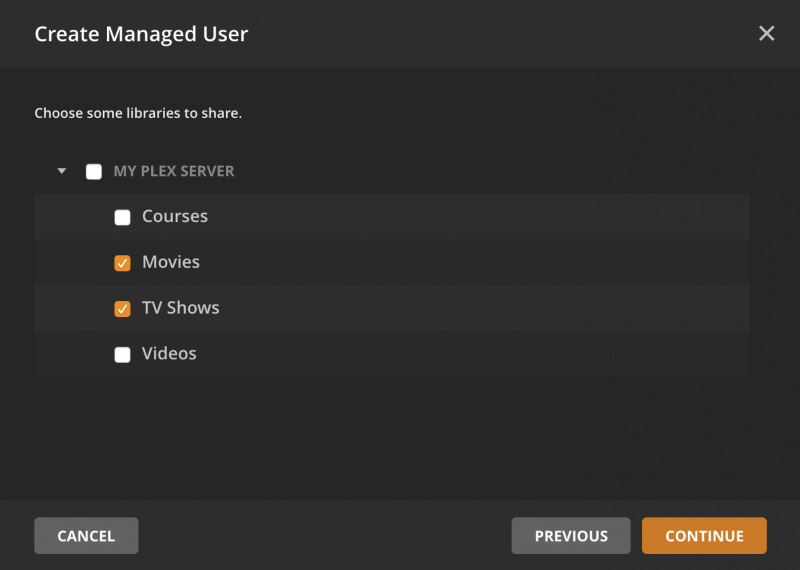Close the Create Managed User dialog
Viewport: 800px width, 570px height.
point(766,34)
